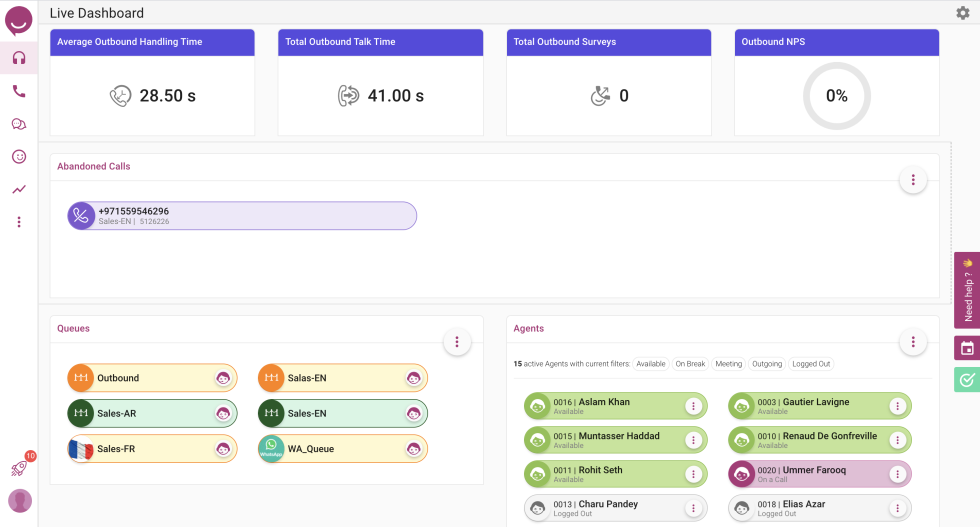Viewport: 980px width, 527px height.
Task: Open the phone calls sidebar icon
Action: (19, 91)
